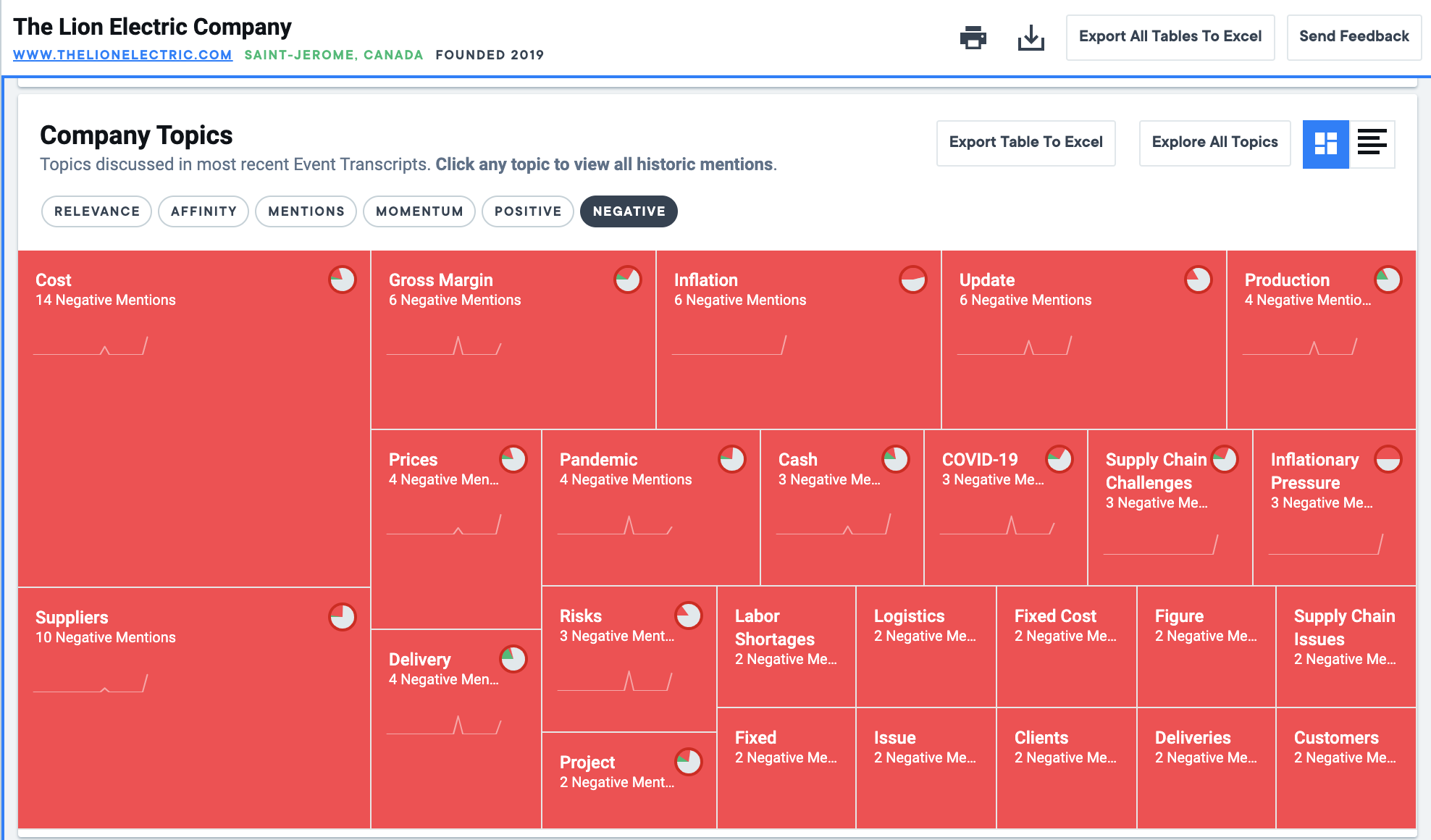Switch to the list view

[1372, 143]
